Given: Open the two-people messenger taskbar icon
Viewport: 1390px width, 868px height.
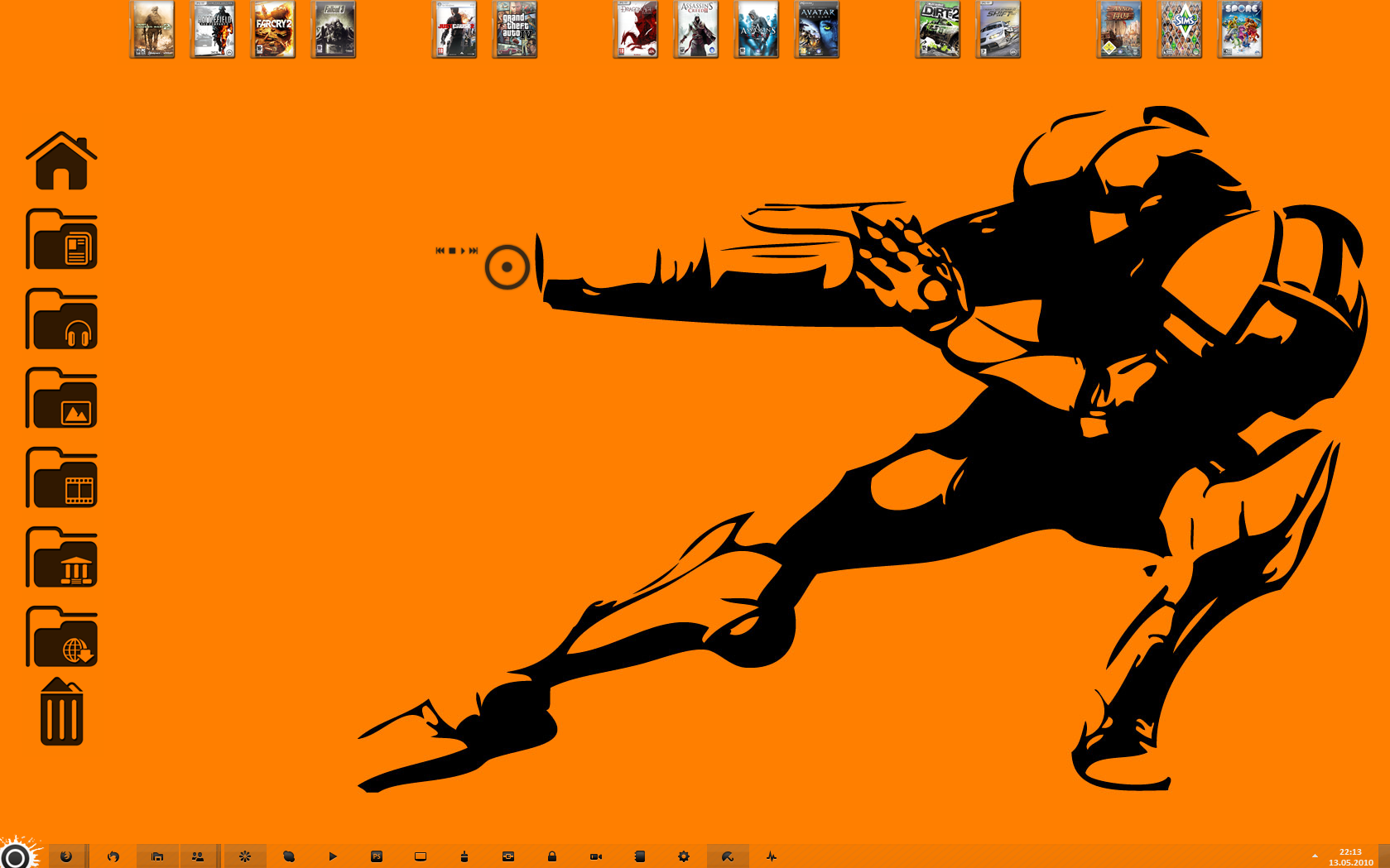Looking at the screenshot, I should click(x=198, y=856).
